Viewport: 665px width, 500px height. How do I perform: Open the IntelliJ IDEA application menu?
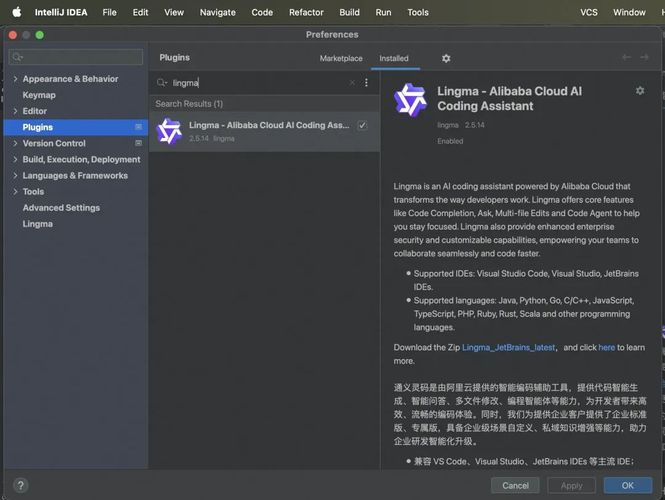click(61, 12)
